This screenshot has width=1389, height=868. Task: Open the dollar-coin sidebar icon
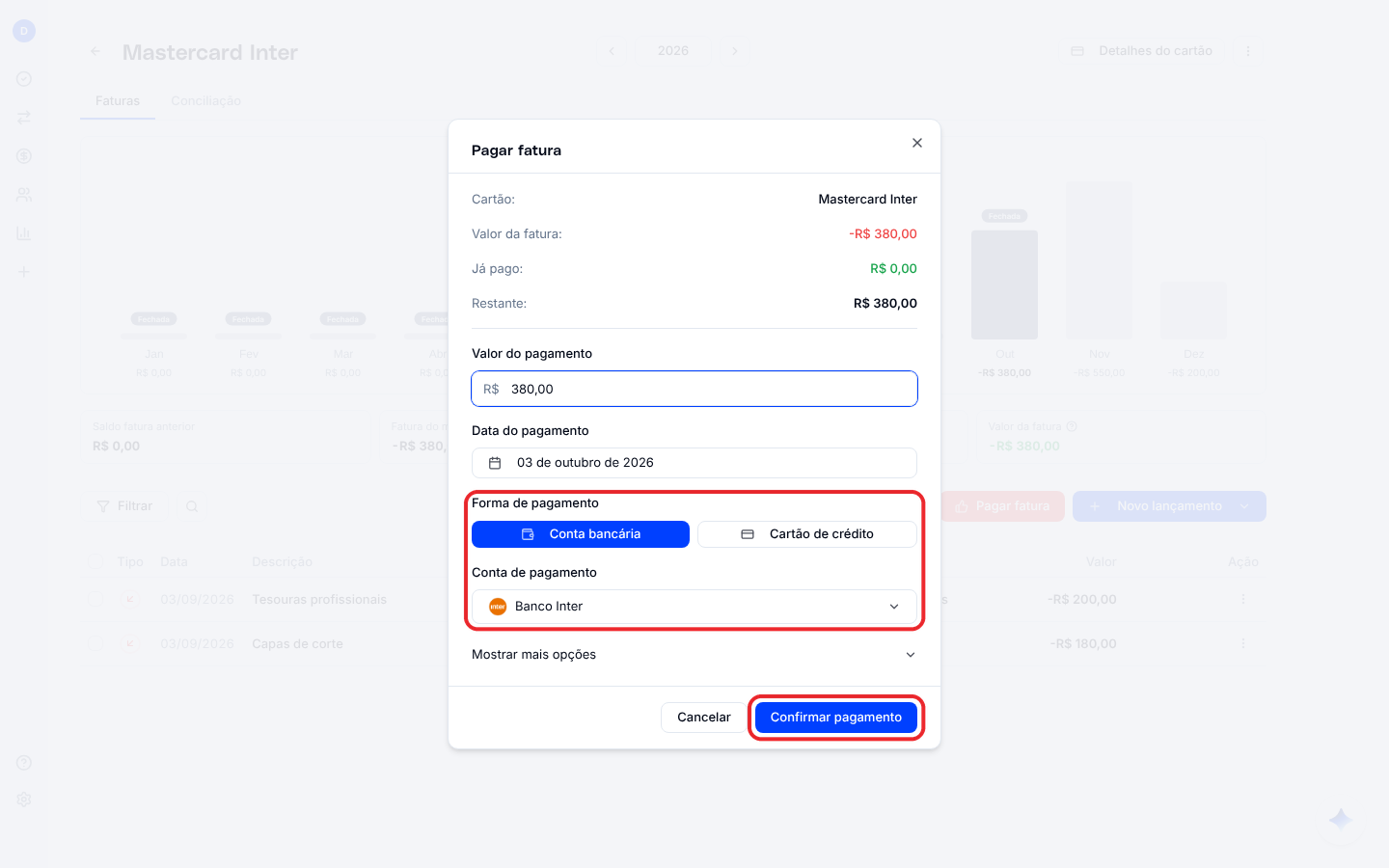tap(24, 156)
